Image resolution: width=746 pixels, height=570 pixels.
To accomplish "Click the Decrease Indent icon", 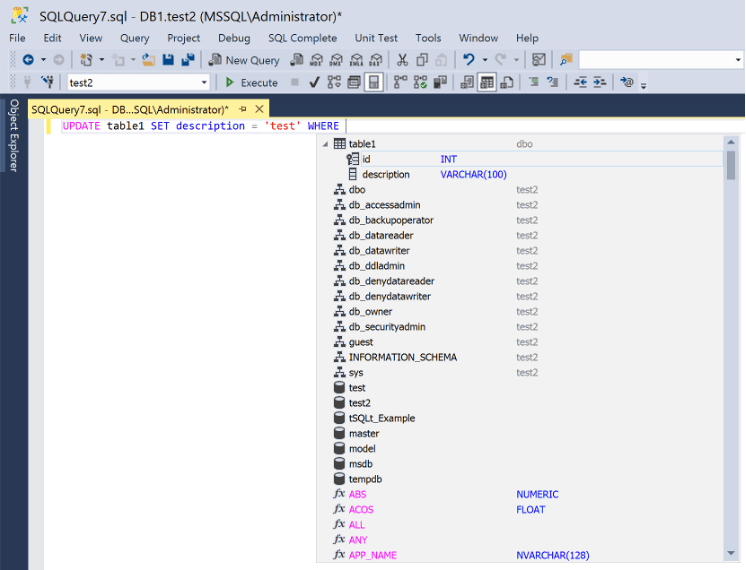I will [580, 82].
